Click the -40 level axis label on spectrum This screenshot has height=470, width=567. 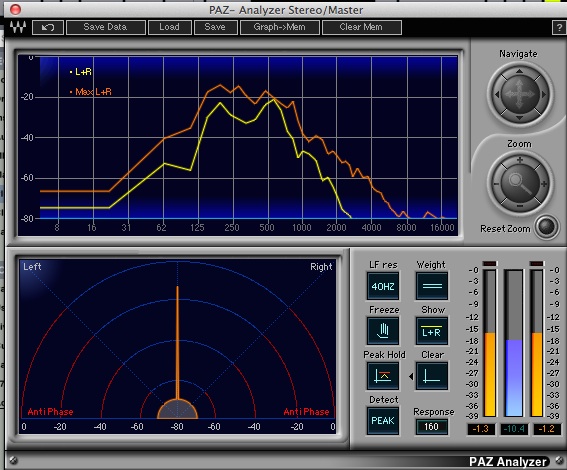point(27,138)
